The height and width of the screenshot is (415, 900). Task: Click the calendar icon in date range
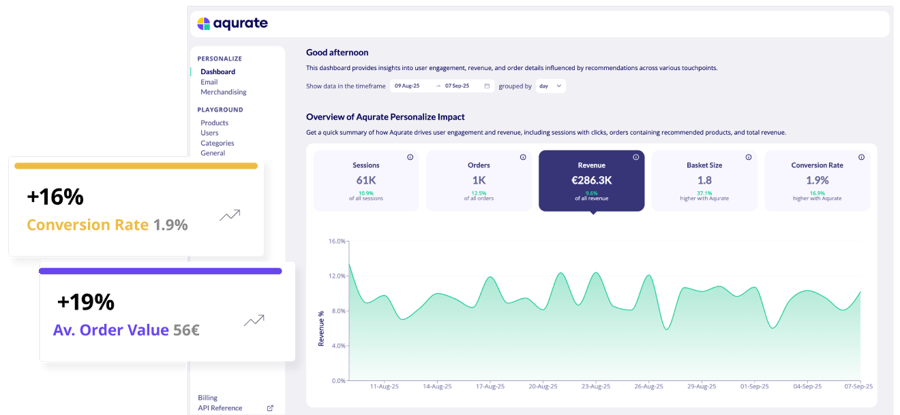point(487,86)
